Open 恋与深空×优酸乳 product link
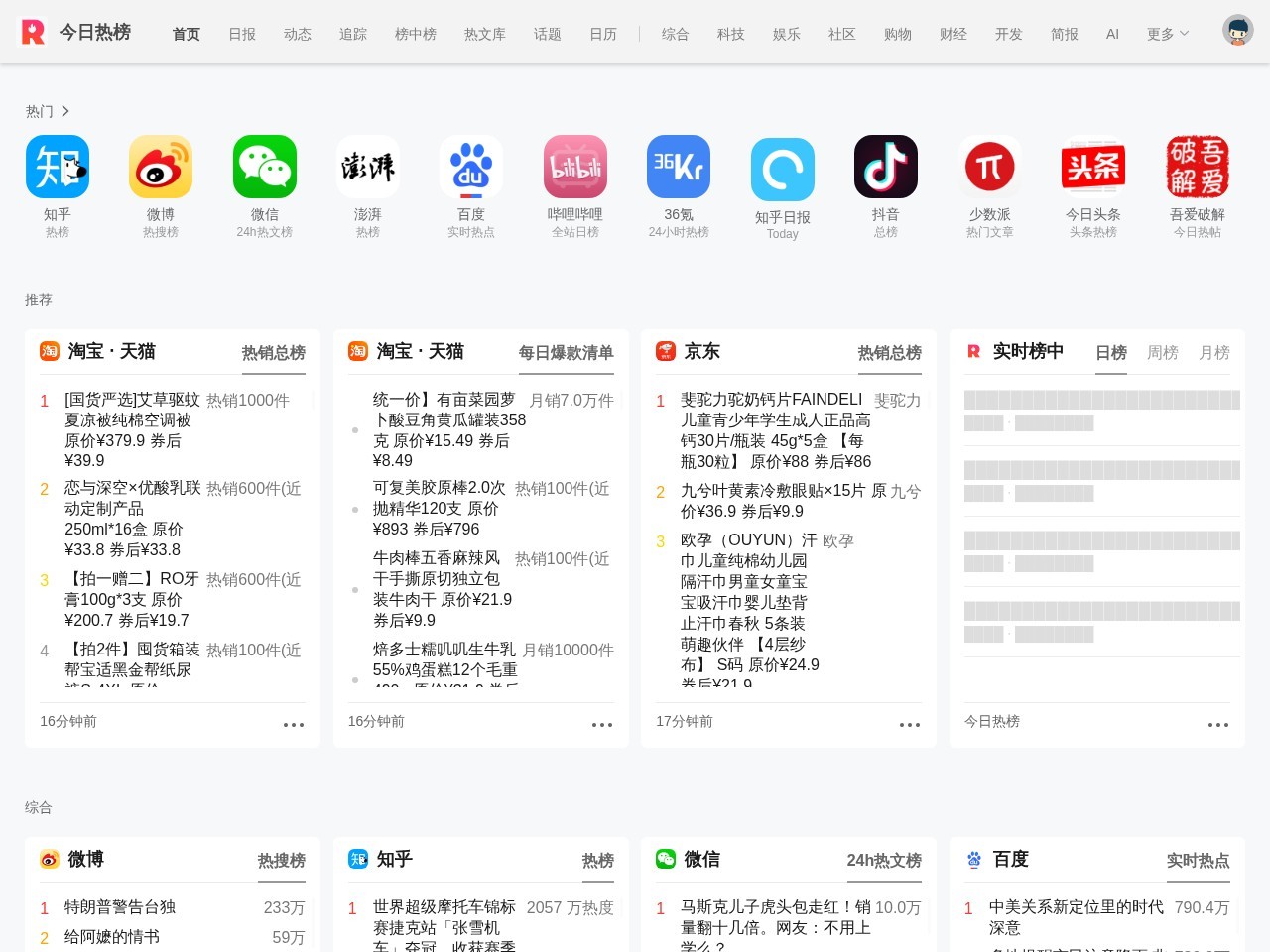This screenshot has width=1270, height=952. point(132,519)
